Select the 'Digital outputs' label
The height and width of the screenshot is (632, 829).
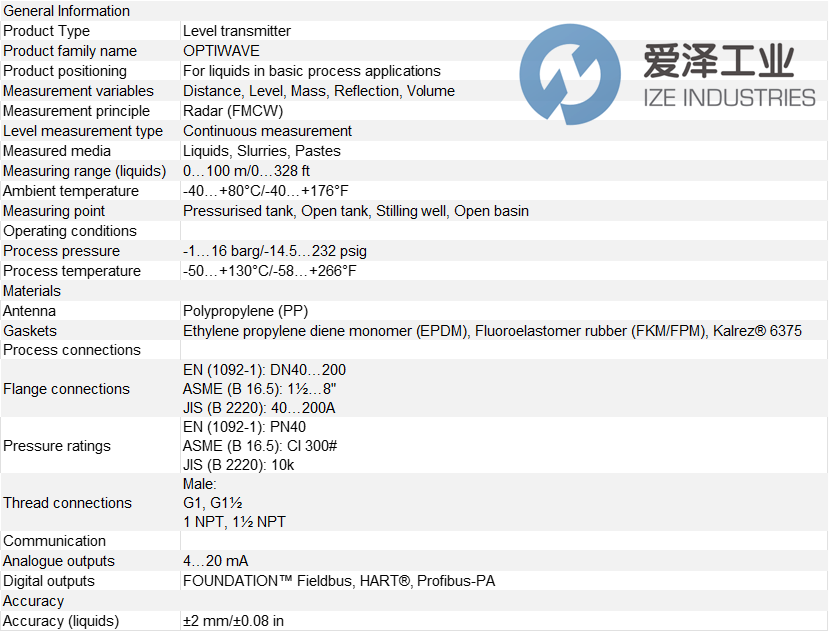point(49,581)
